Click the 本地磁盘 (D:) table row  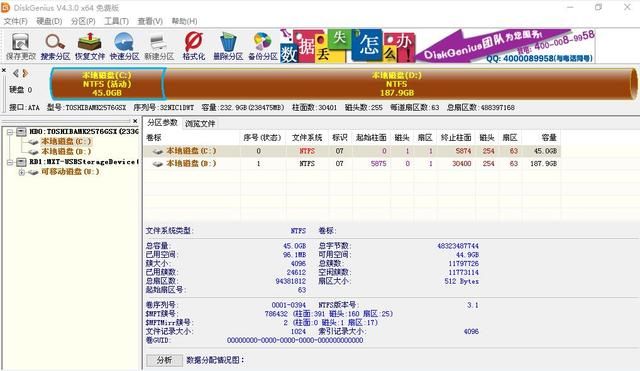pos(352,164)
